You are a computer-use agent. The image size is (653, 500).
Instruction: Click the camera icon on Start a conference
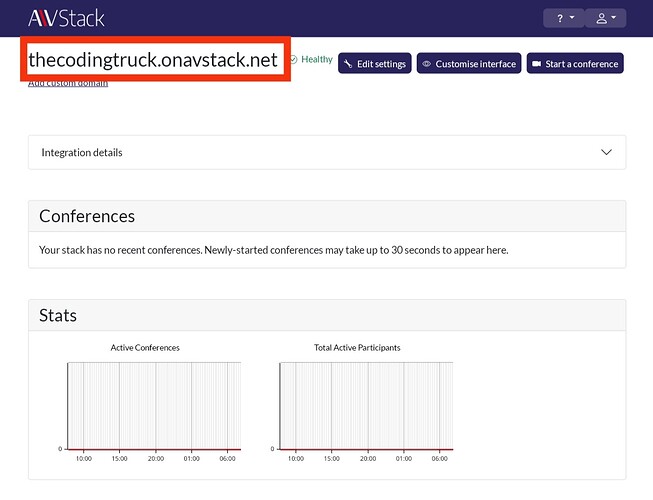pyautogui.click(x=536, y=64)
